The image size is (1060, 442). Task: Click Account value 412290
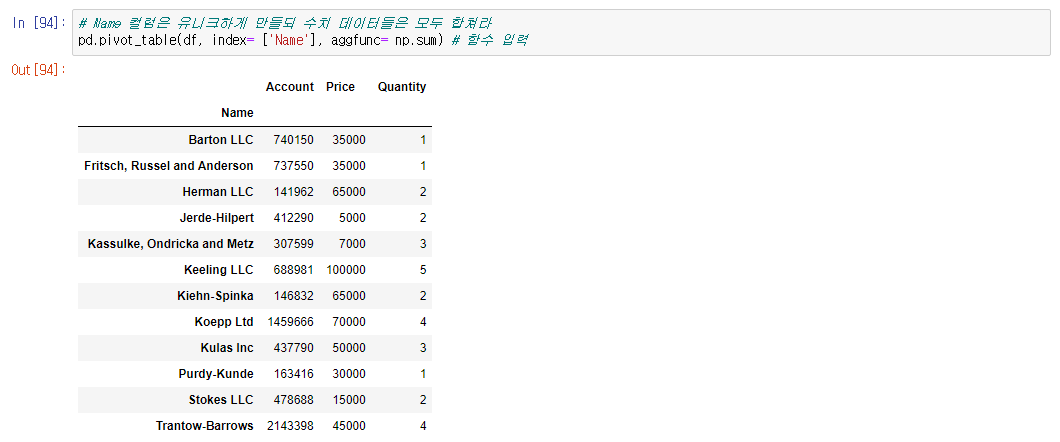[293, 218]
